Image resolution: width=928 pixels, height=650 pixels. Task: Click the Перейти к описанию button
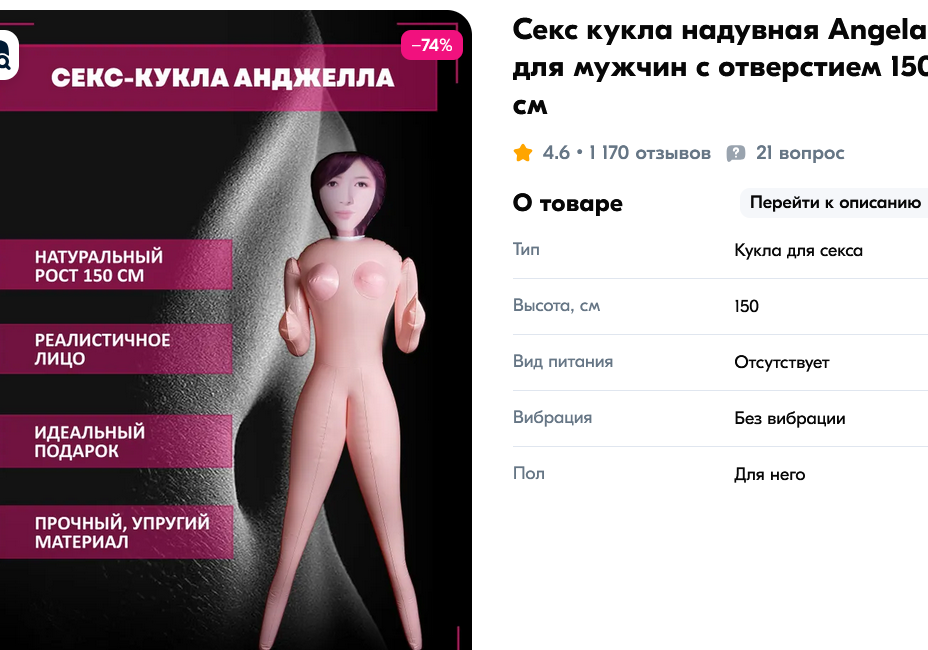(834, 202)
